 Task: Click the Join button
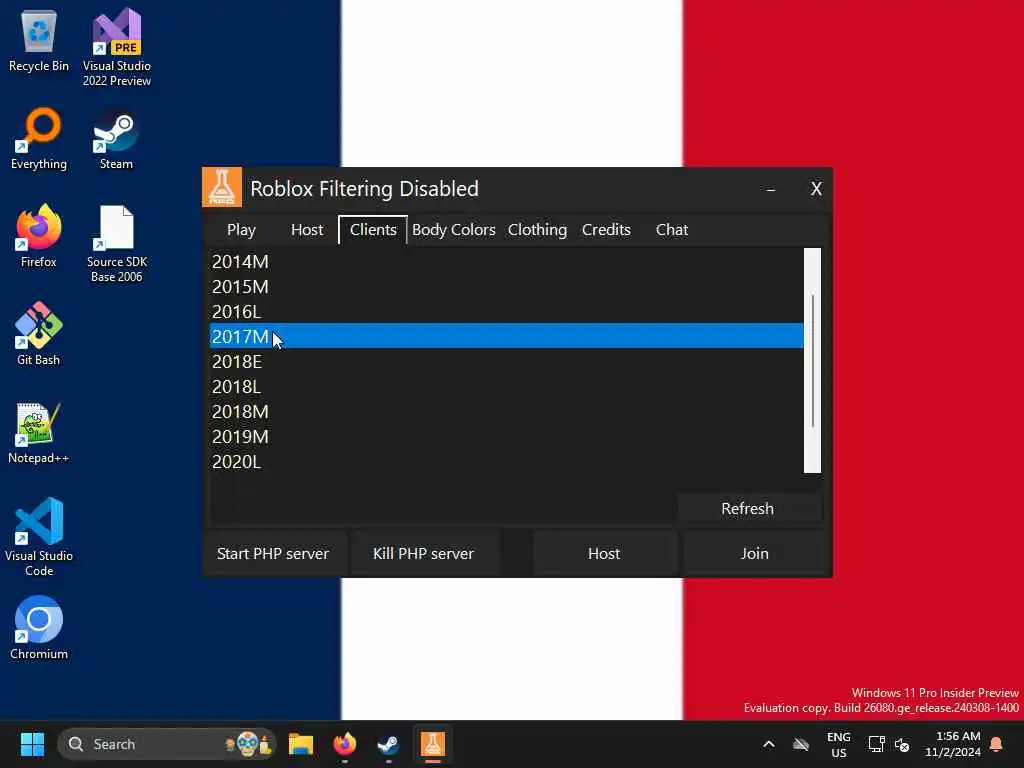coord(754,553)
